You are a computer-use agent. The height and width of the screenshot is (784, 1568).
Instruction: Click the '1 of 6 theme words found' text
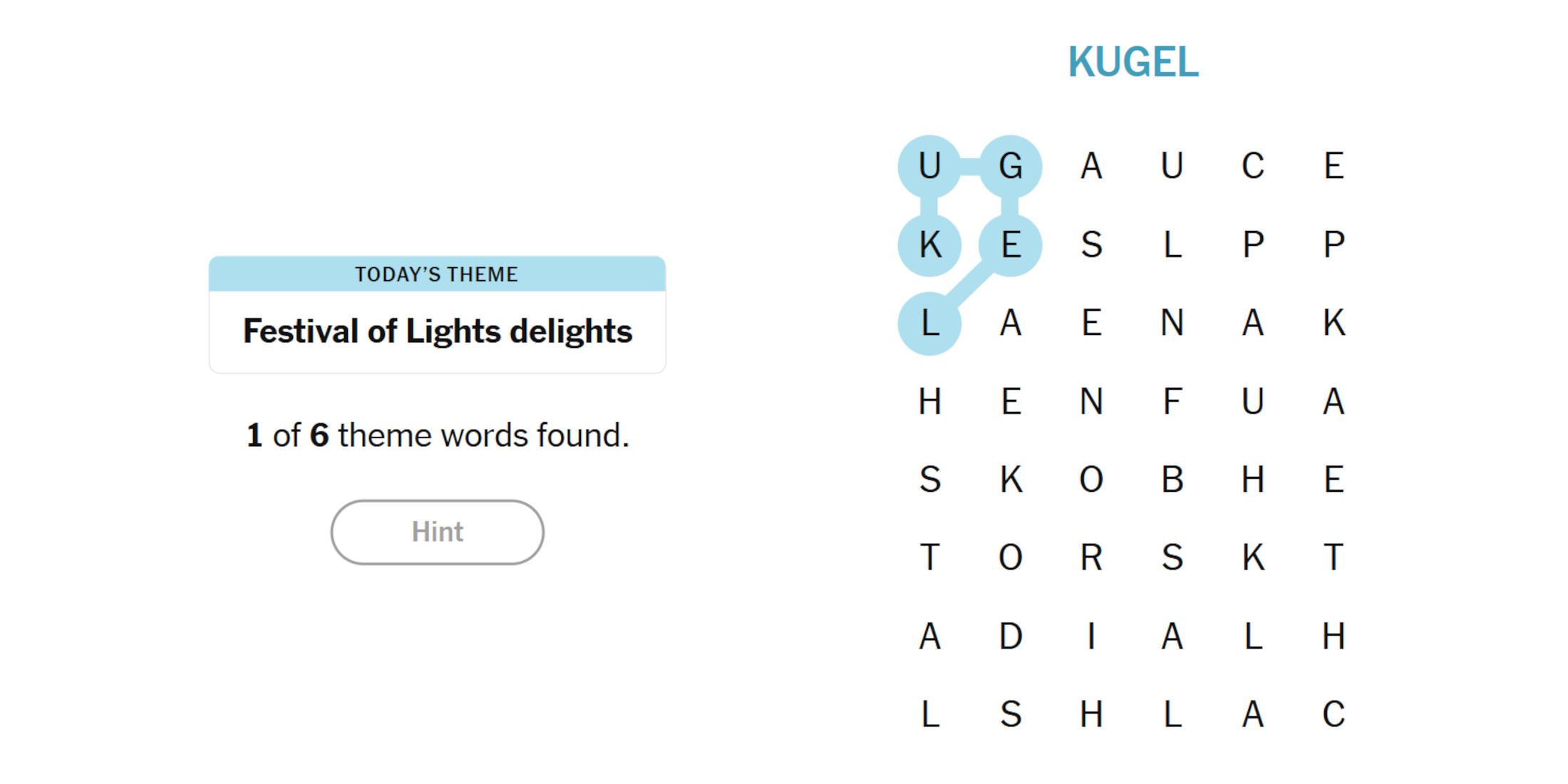(x=437, y=435)
